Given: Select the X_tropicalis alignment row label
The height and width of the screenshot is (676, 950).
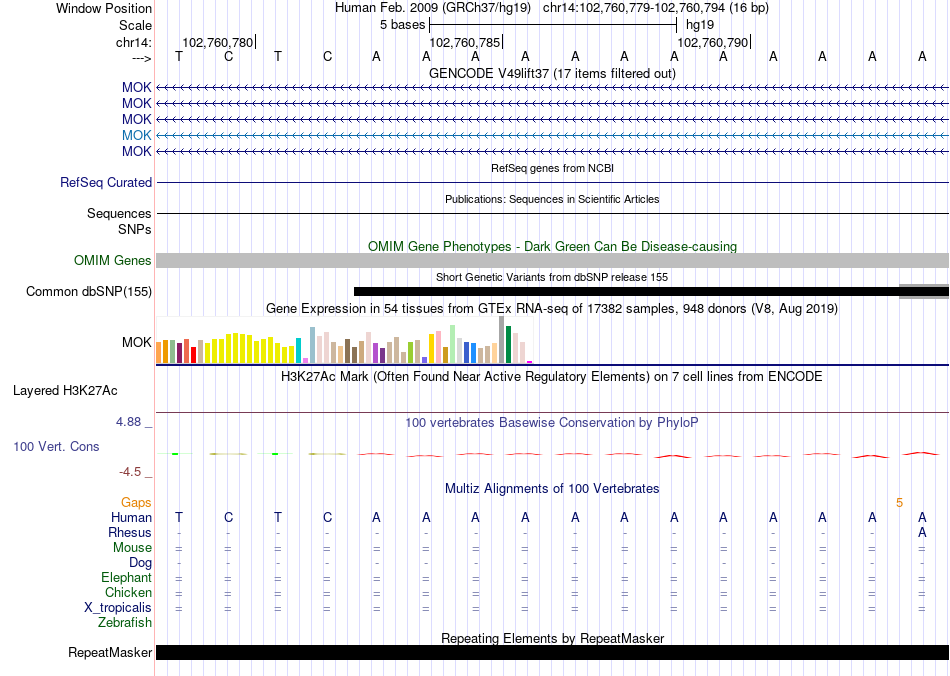Looking at the screenshot, I should 118,608.
